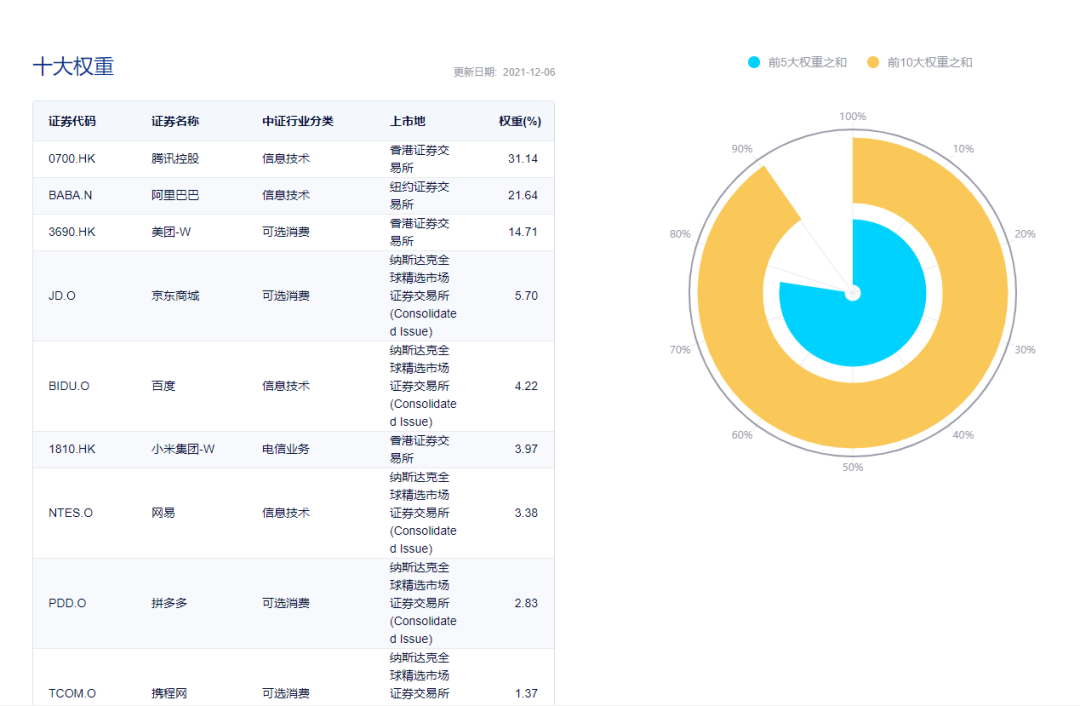
Task: Click the name 百度
Action: click(x=163, y=386)
